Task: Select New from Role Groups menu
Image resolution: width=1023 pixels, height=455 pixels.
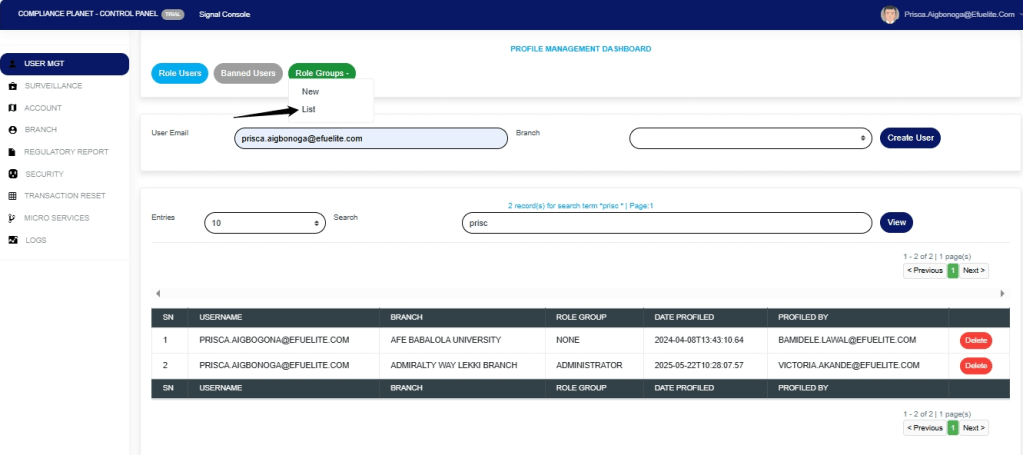Action: pyautogui.click(x=310, y=91)
